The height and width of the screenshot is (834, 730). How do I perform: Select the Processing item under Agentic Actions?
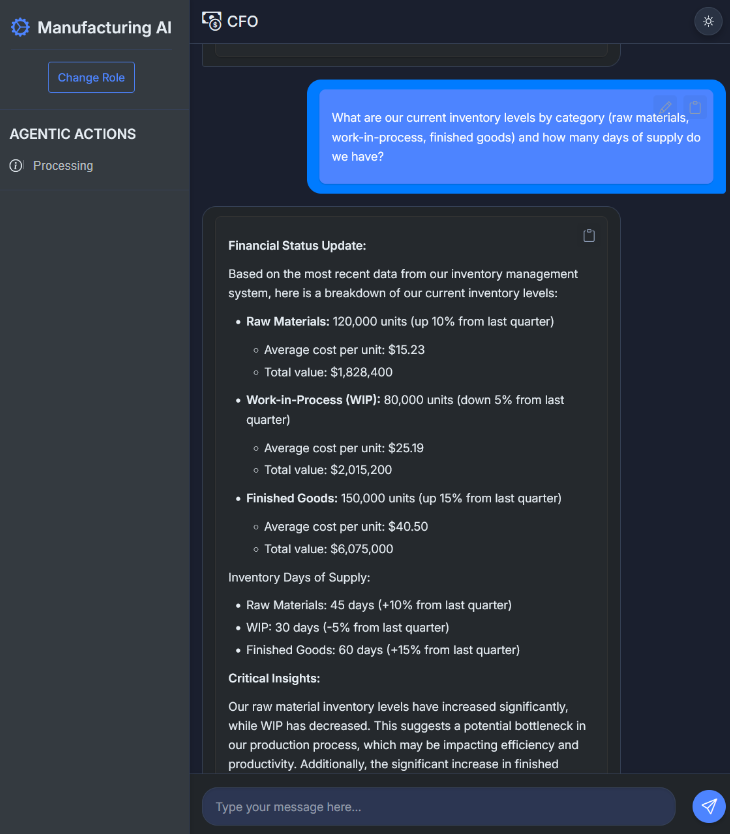62,166
